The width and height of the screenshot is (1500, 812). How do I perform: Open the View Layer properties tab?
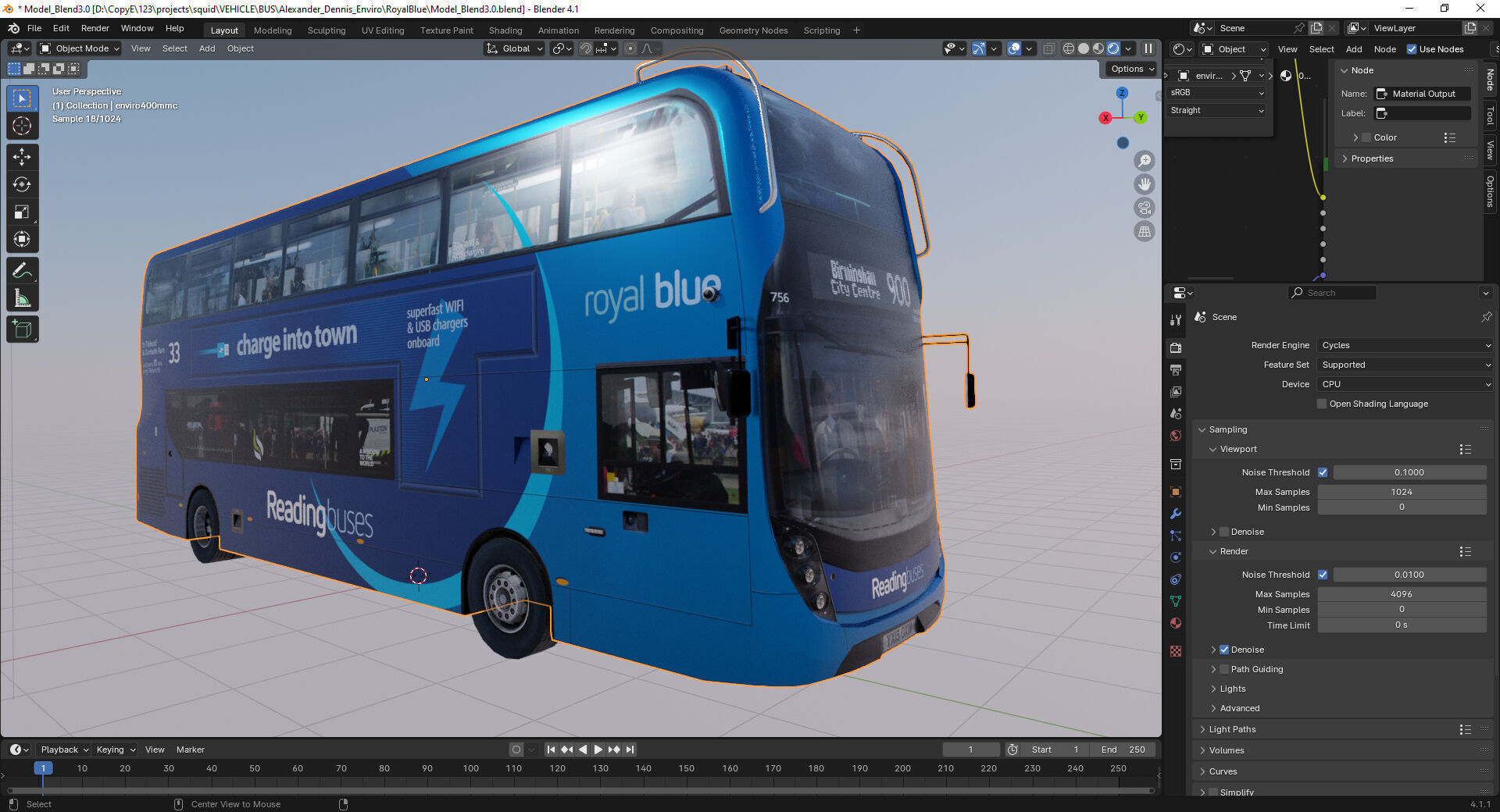(x=1176, y=391)
